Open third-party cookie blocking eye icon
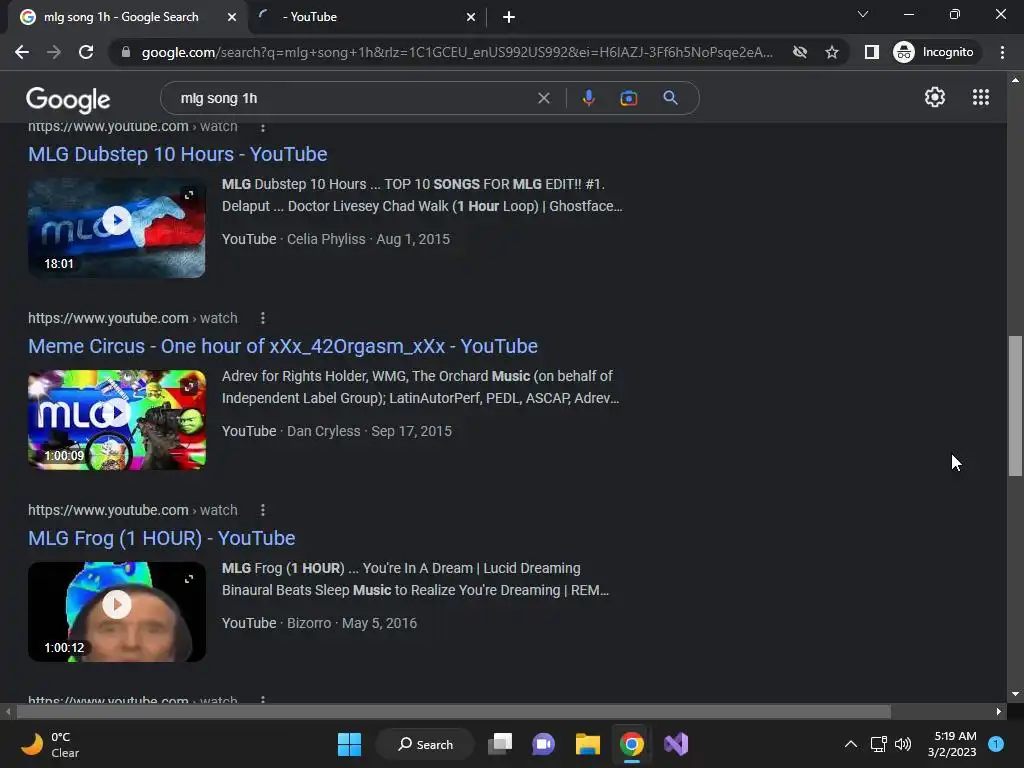 tap(799, 52)
